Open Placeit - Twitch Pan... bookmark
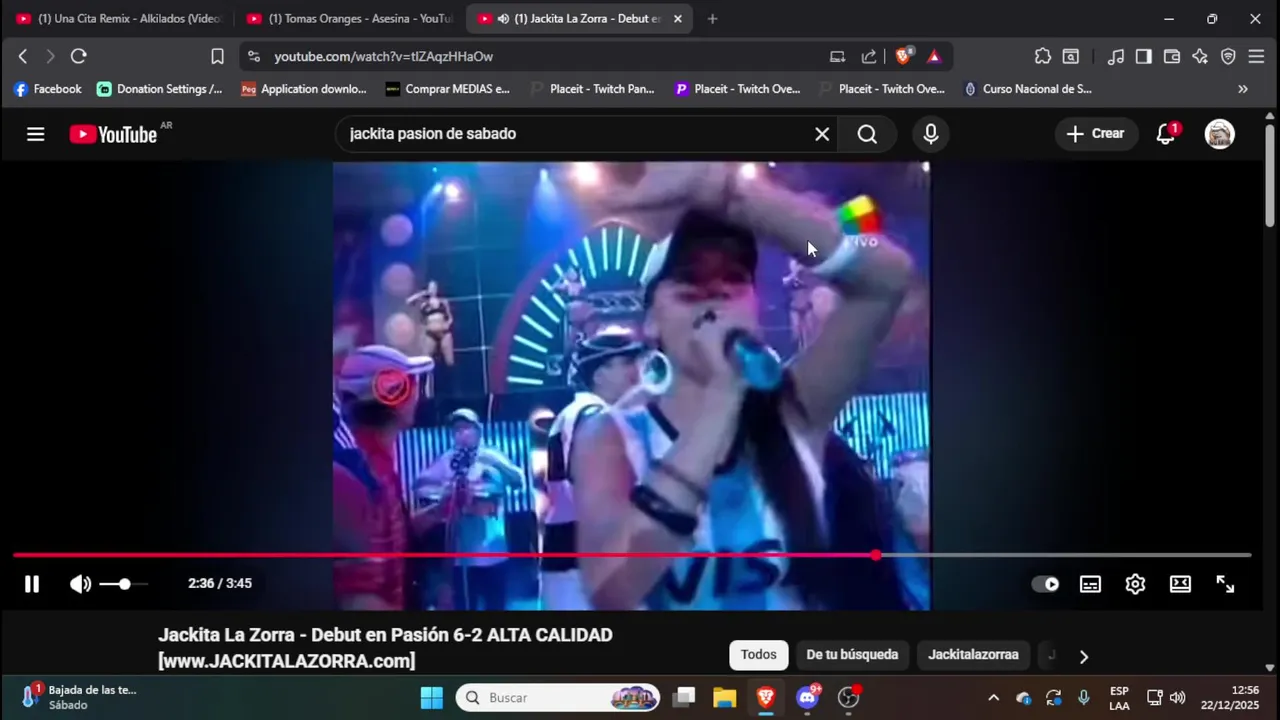Image resolution: width=1280 pixels, height=720 pixels. [x=592, y=89]
